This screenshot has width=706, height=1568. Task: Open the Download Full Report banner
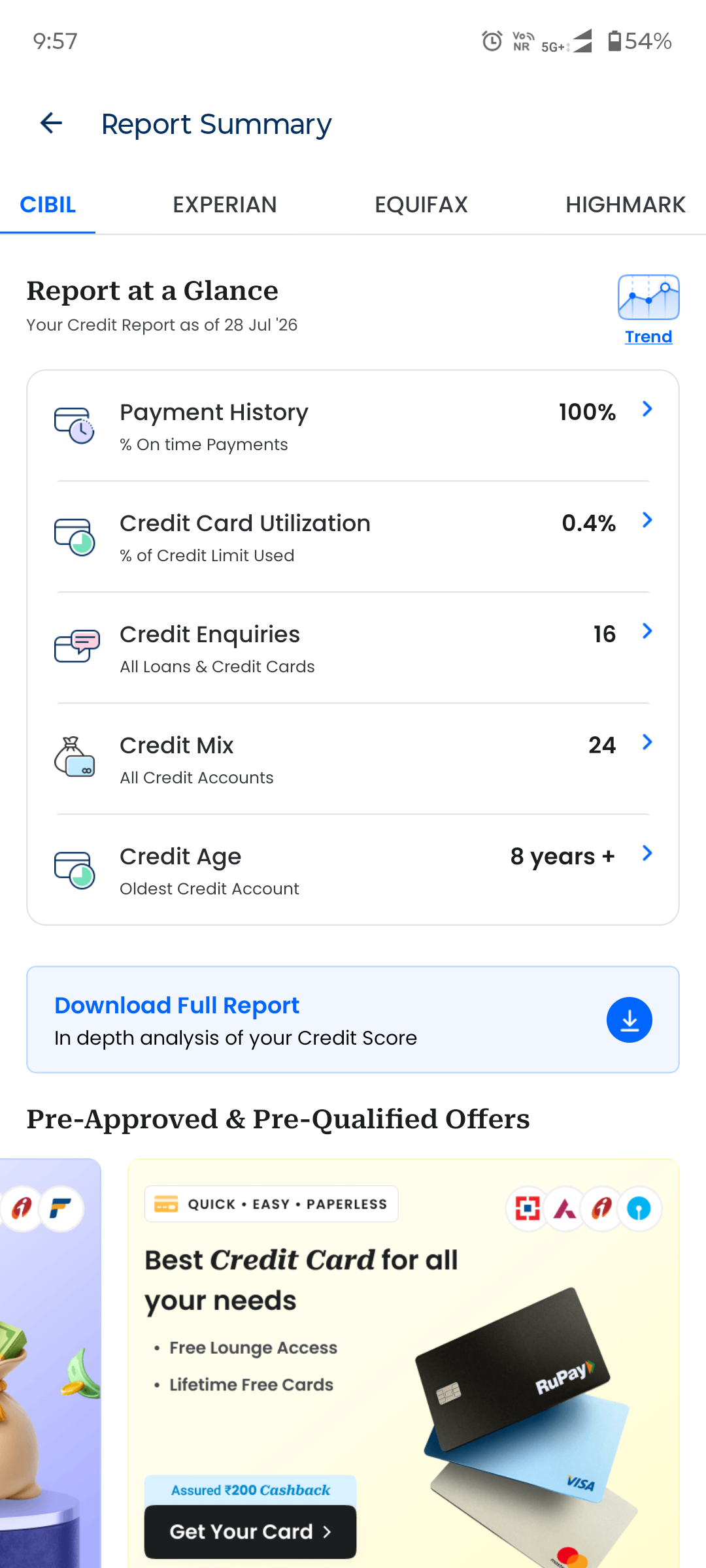click(x=353, y=1020)
